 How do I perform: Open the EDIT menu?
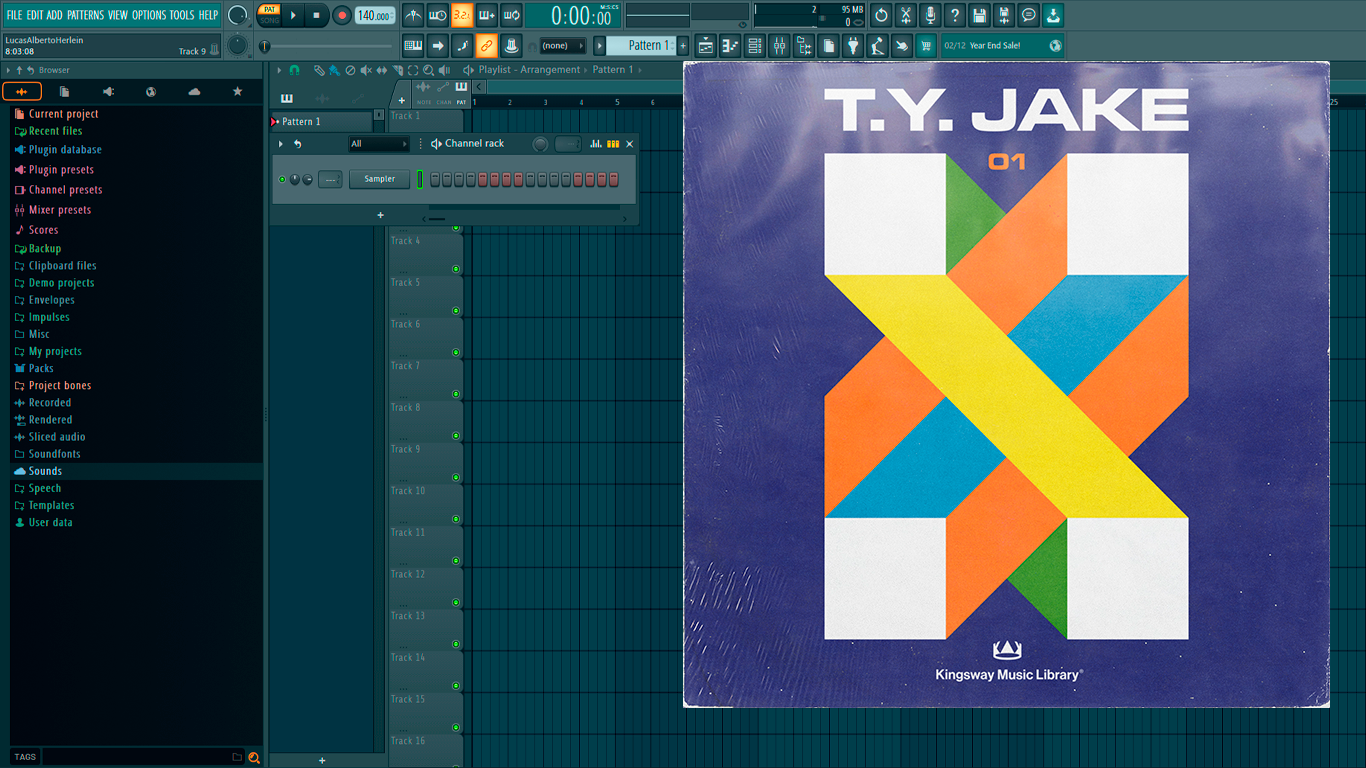pos(35,15)
